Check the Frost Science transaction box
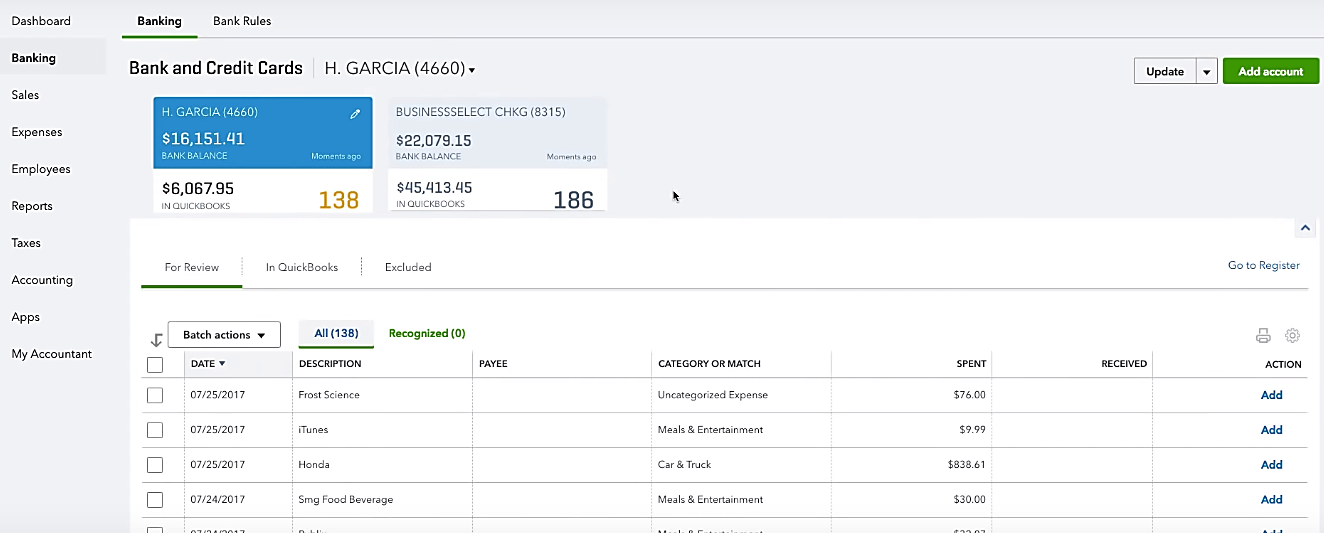Screen dimensions: 1324x533 coord(155,395)
